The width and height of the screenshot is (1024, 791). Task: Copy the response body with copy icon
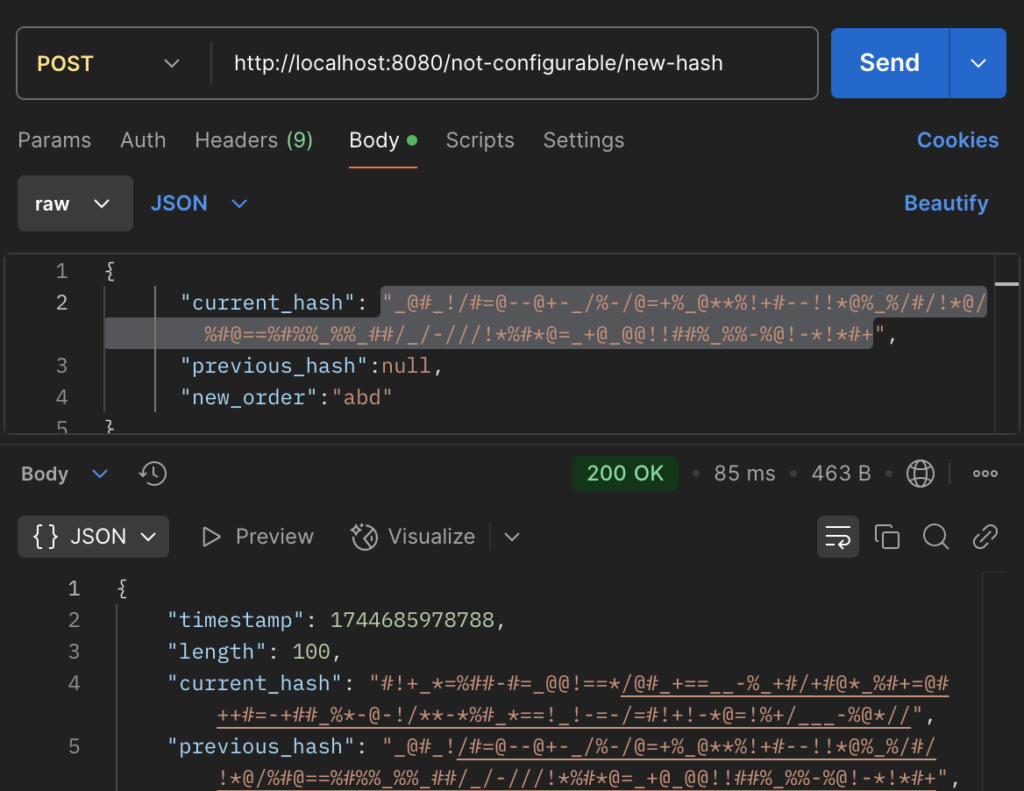pyautogui.click(x=887, y=537)
